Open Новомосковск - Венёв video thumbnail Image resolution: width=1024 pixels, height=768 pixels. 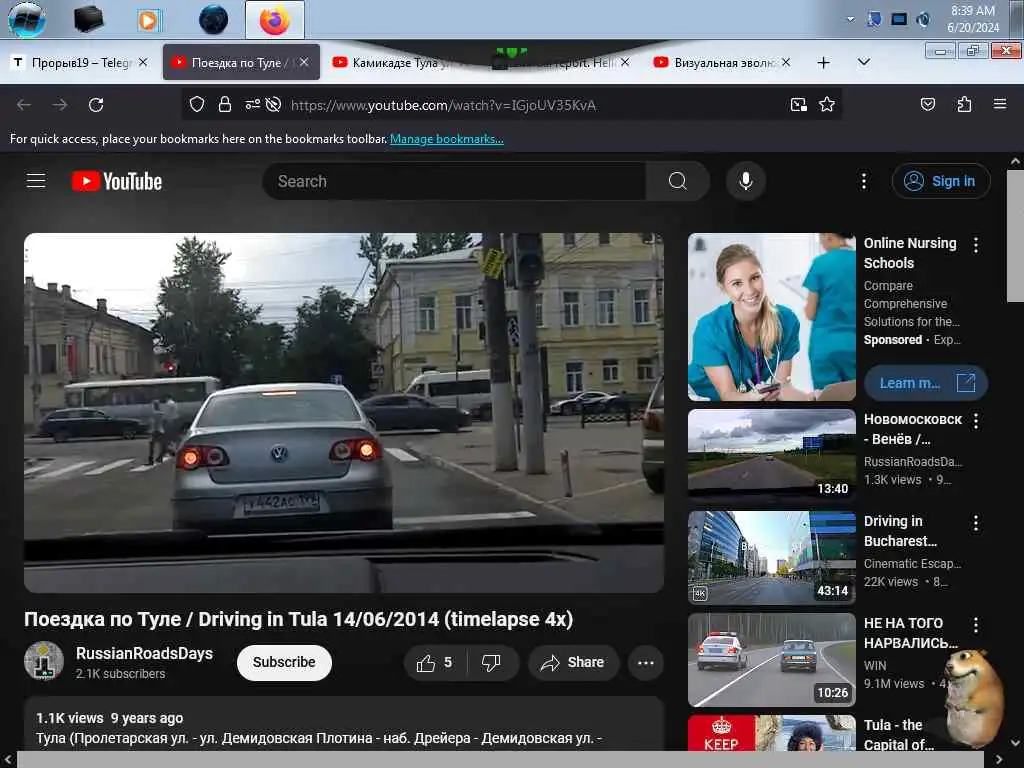[772, 456]
